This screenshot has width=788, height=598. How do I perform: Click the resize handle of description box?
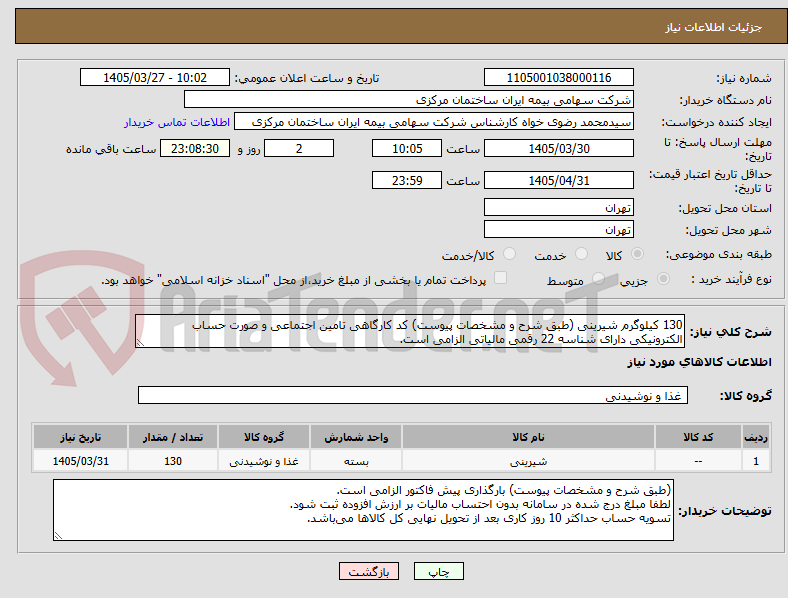[x=140, y=342]
